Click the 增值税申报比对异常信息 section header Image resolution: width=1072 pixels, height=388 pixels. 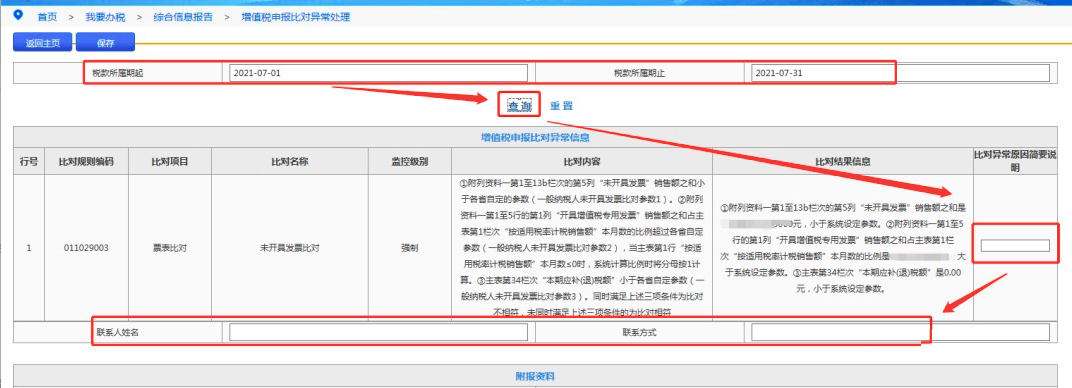tap(535, 137)
